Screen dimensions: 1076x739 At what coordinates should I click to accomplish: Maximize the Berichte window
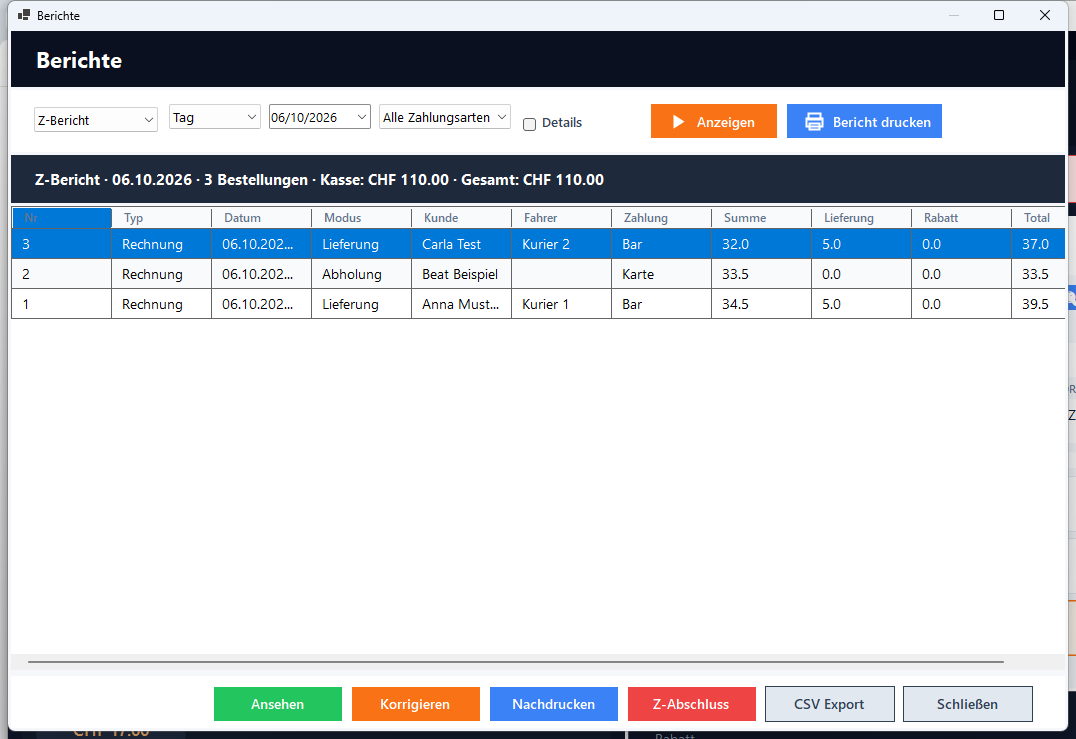pos(999,15)
